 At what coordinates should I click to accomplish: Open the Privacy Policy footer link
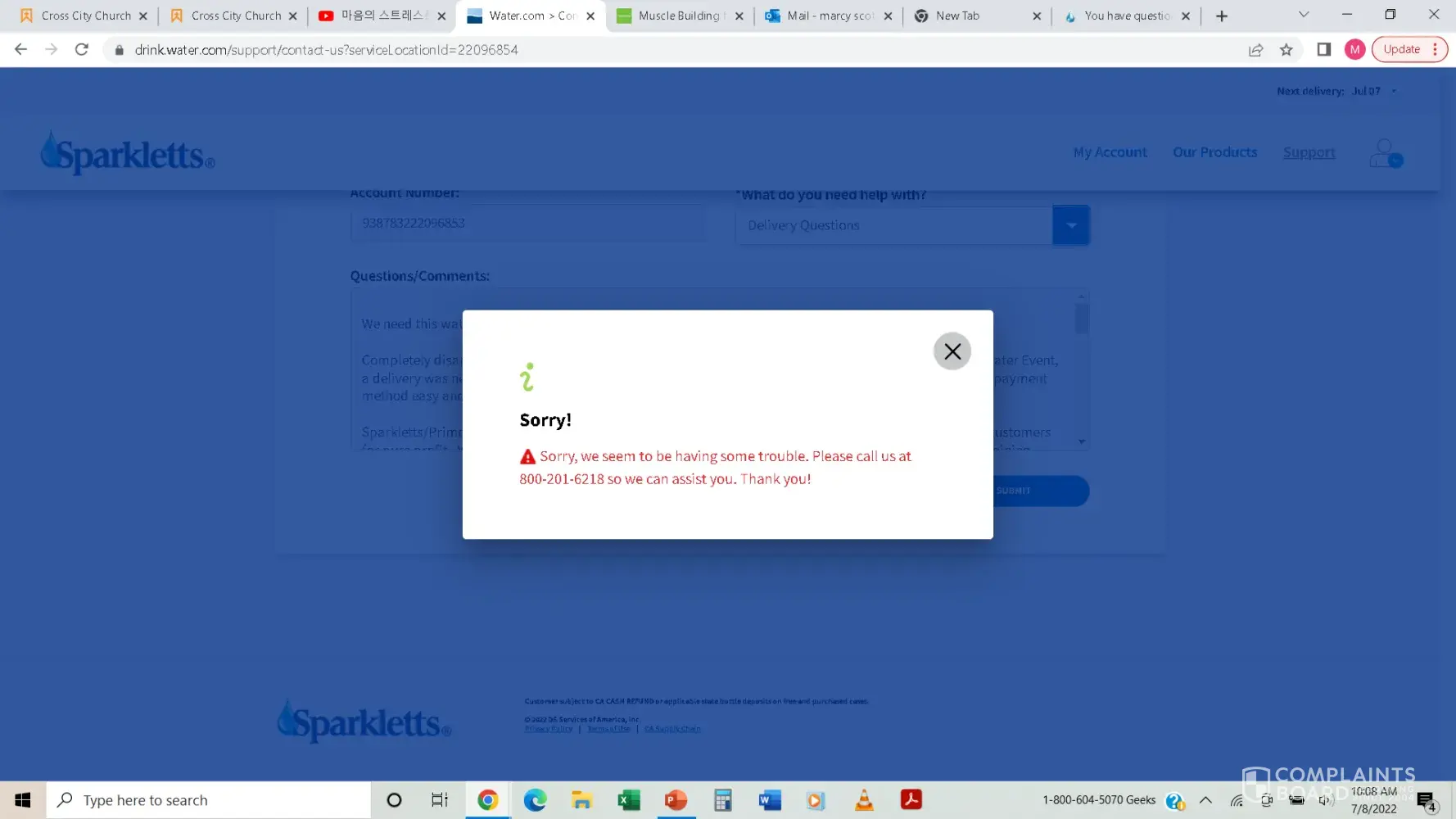(x=549, y=729)
